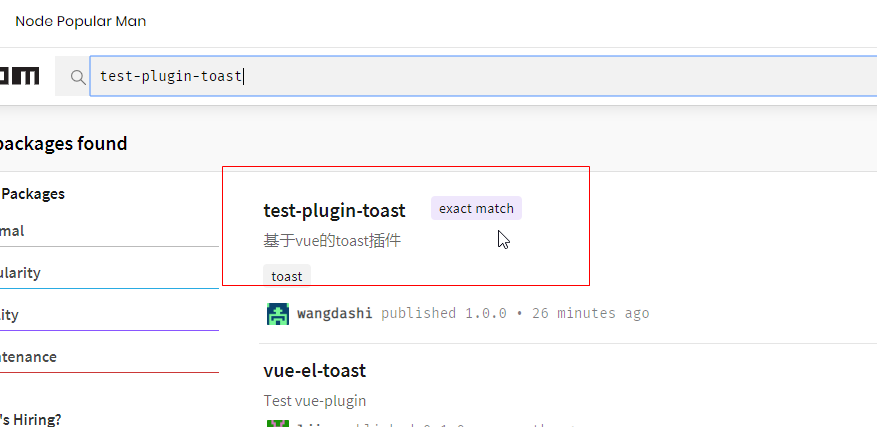Focus the test-plugin-toast search input field
877x427 pixels.
point(483,76)
